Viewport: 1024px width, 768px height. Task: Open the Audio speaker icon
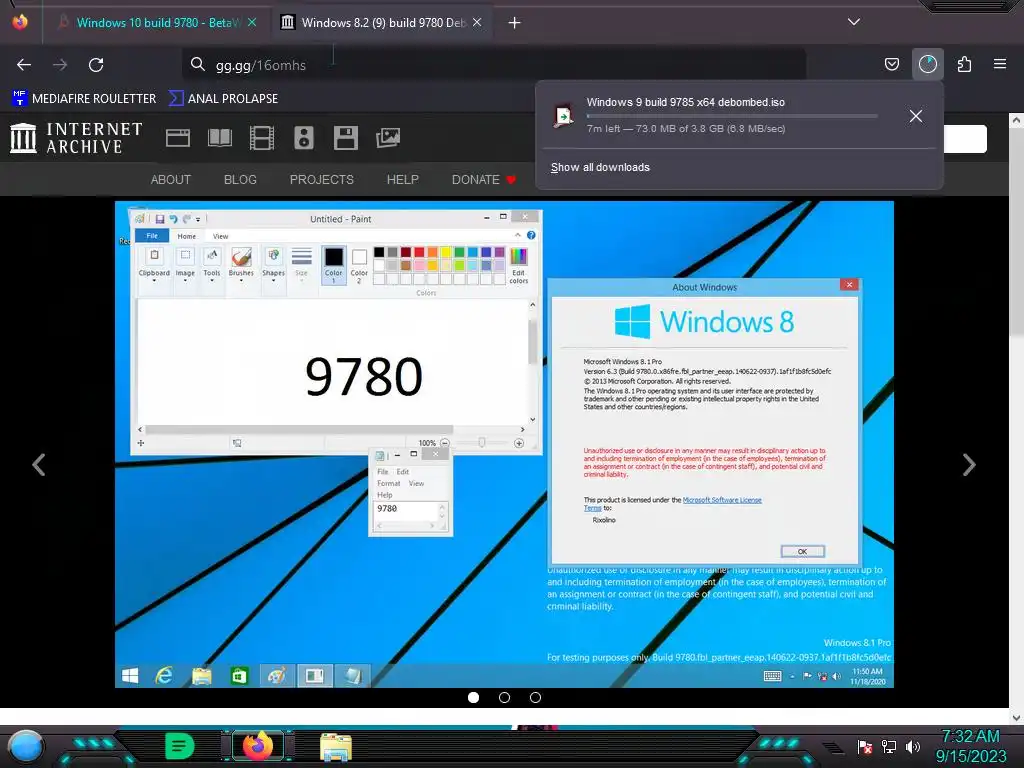coord(304,138)
